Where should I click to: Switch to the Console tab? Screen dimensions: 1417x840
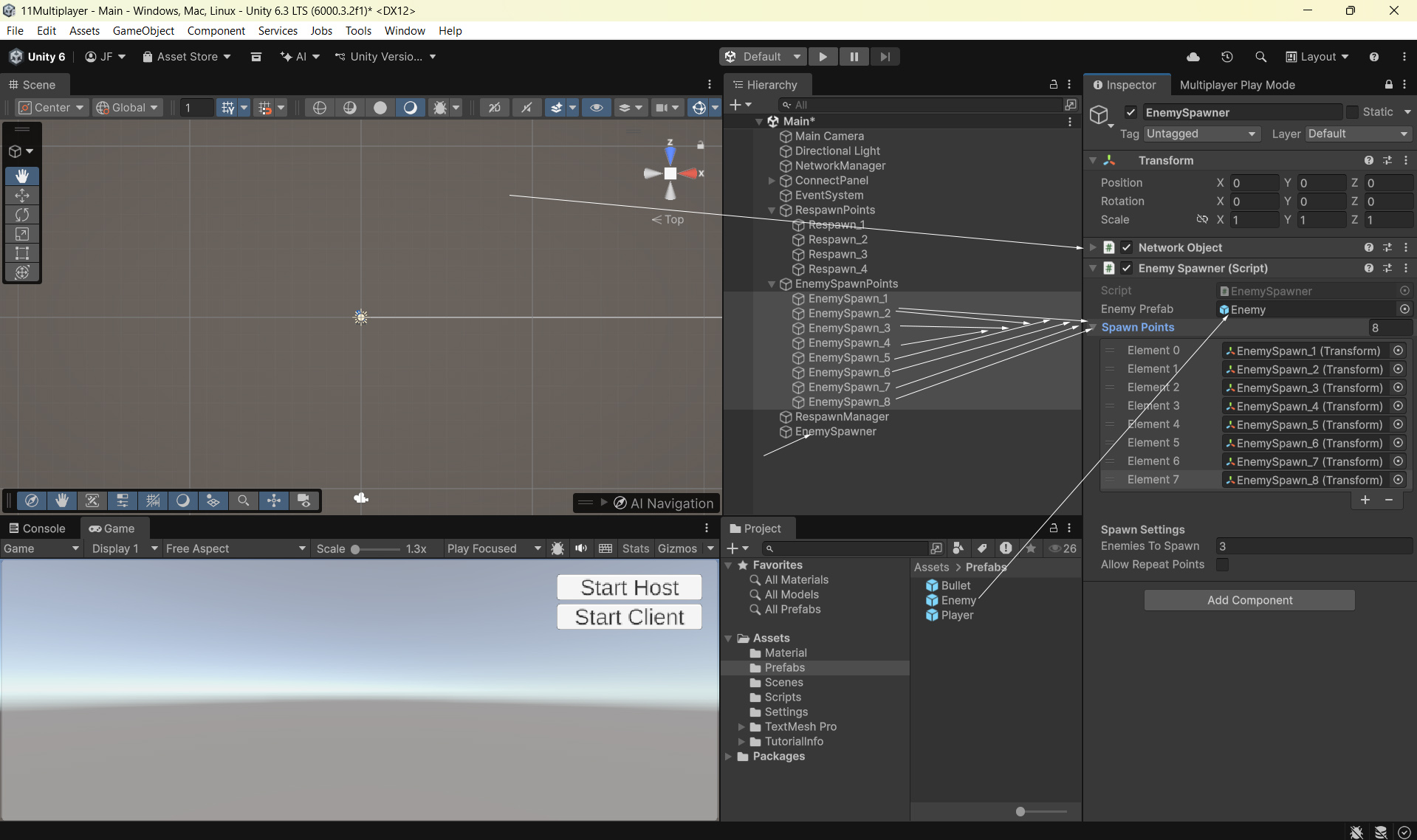click(37, 529)
